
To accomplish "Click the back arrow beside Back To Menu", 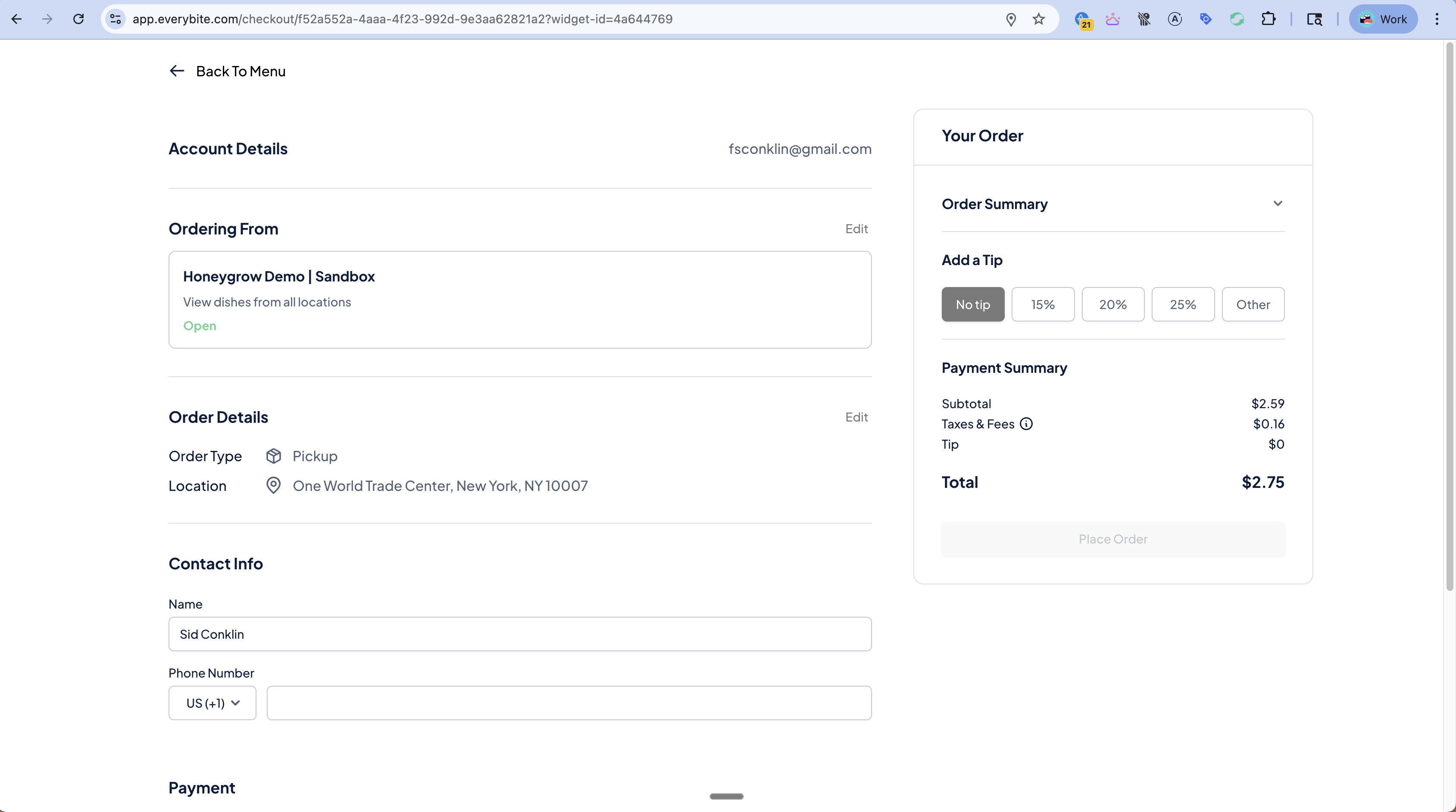I will [x=177, y=71].
